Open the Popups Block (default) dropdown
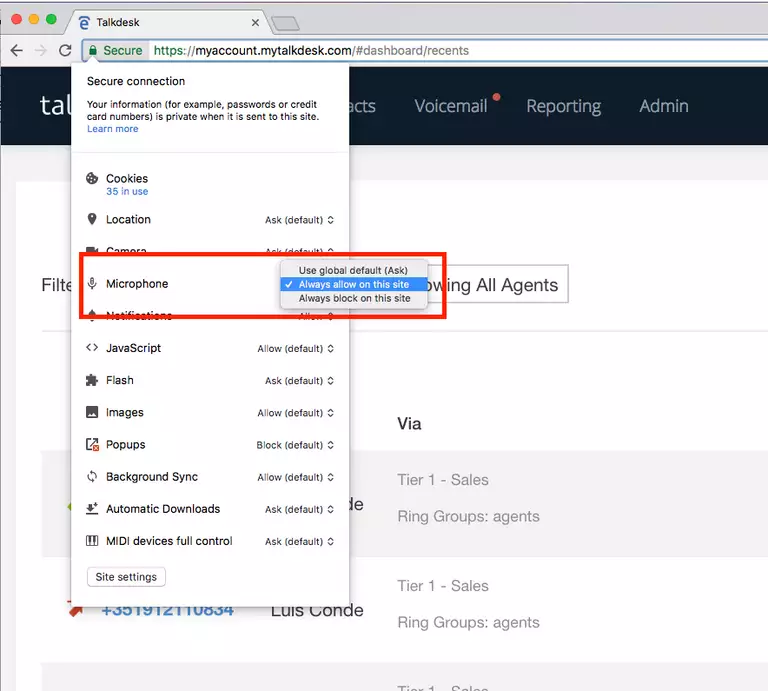 pos(295,445)
